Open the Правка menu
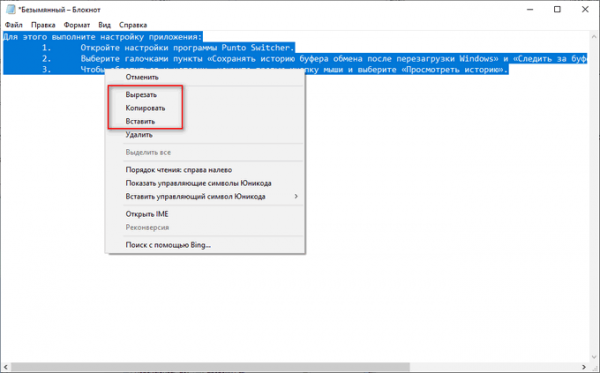Viewport: 600px width, 373px height. (x=43, y=25)
